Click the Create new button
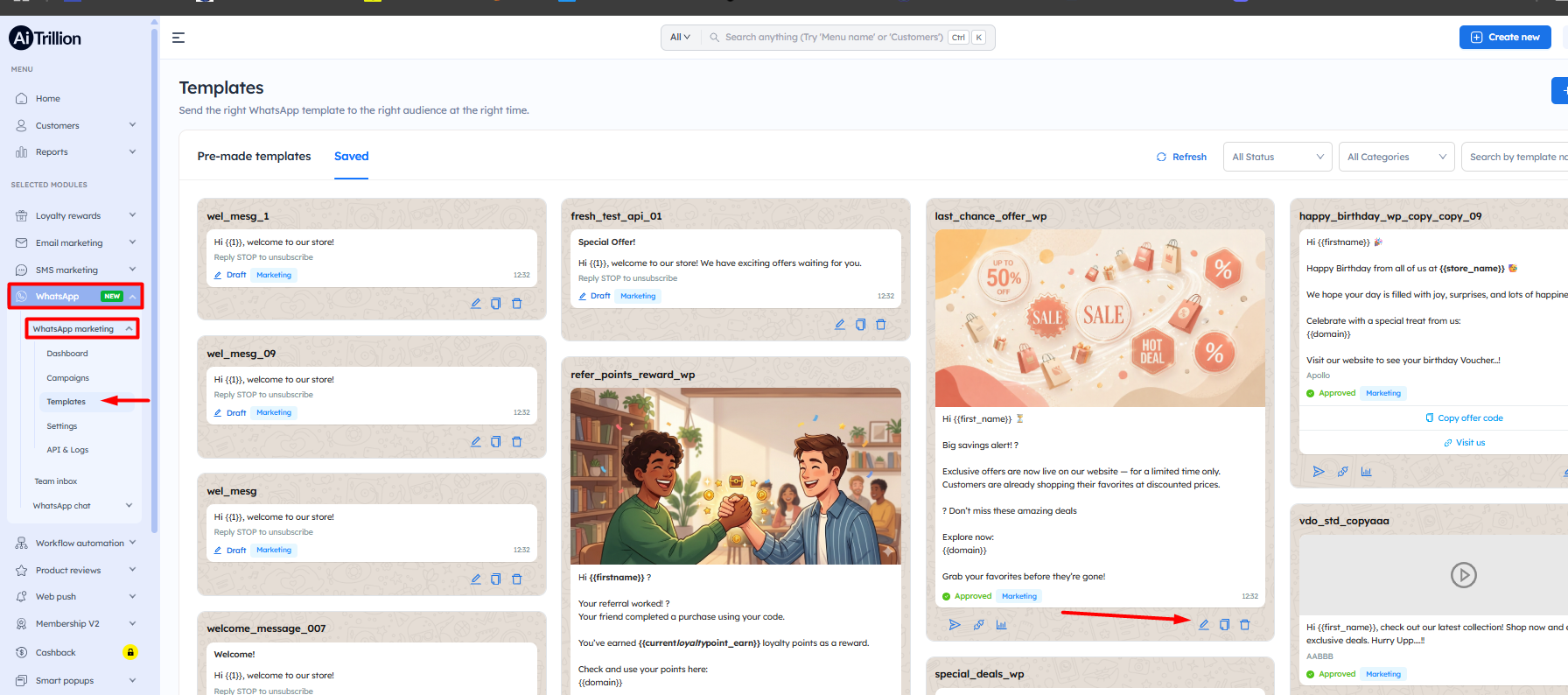1568x695 pixels. coord(1504,38)
